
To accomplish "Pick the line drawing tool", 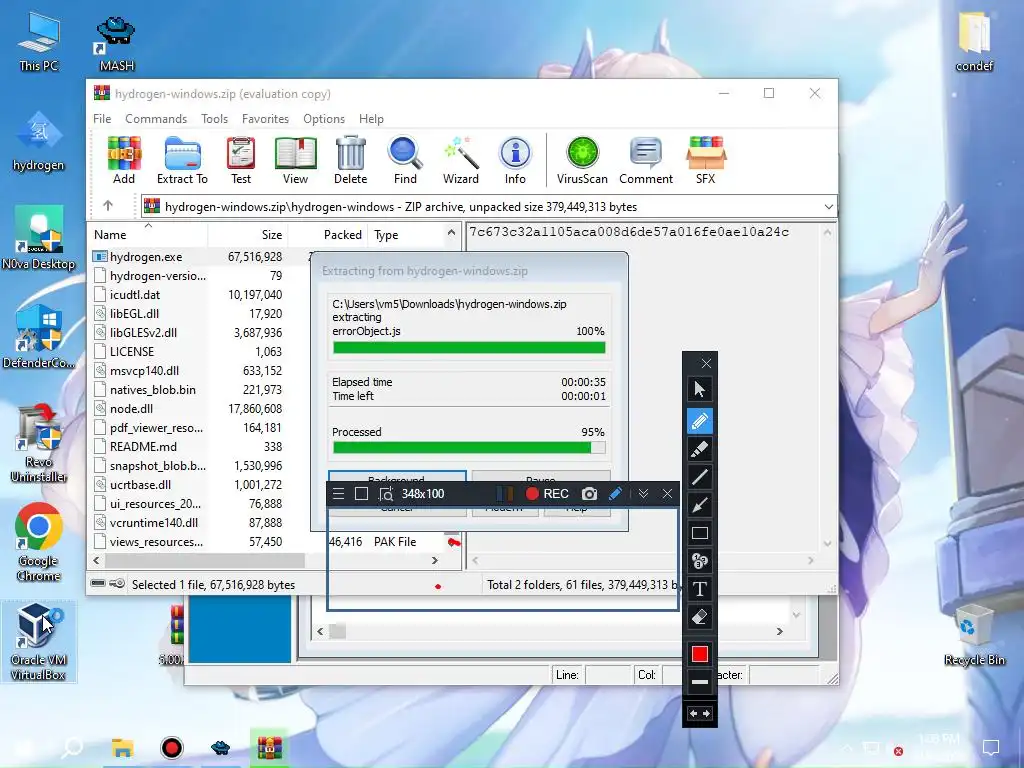I will click(699, 477).
